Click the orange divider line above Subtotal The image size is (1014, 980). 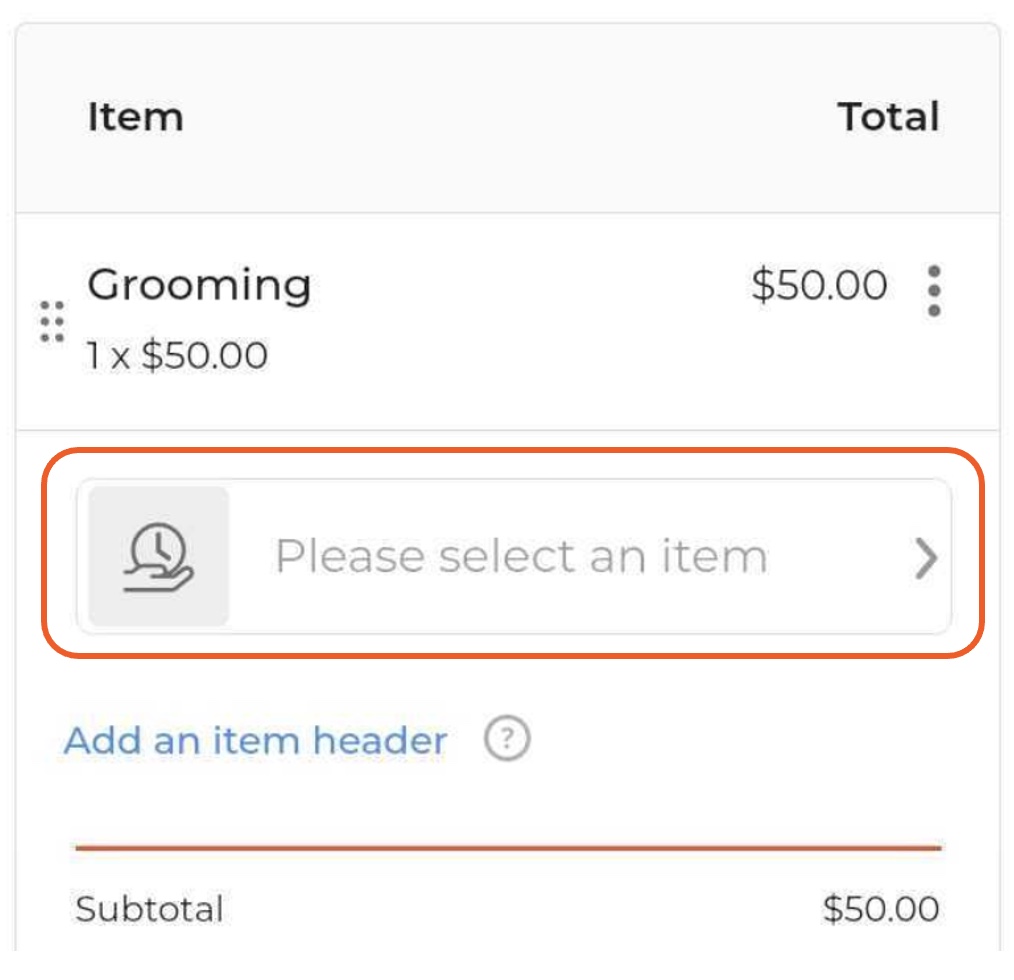[x=508, y=848]
